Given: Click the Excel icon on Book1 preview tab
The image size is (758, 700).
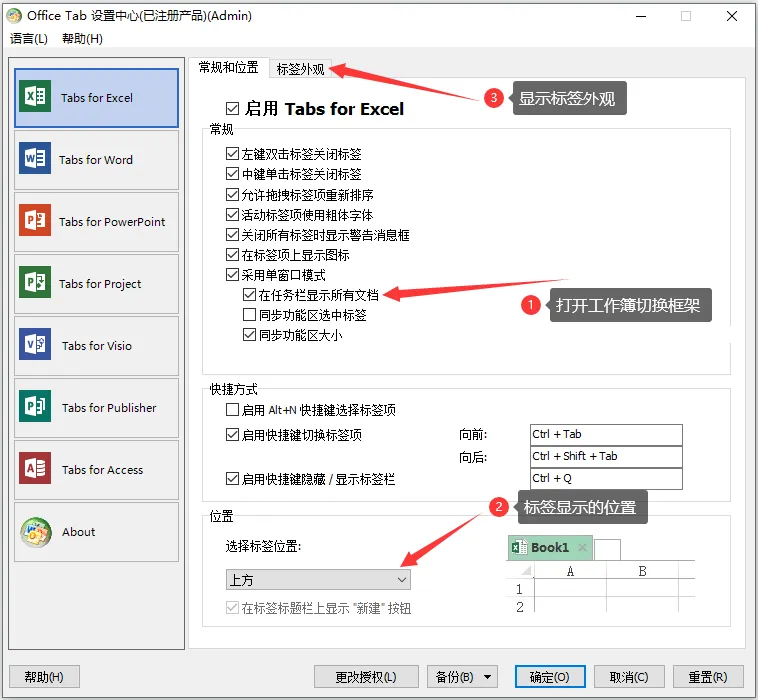Looking at the screenshot, I should click(x=519, y=547).
